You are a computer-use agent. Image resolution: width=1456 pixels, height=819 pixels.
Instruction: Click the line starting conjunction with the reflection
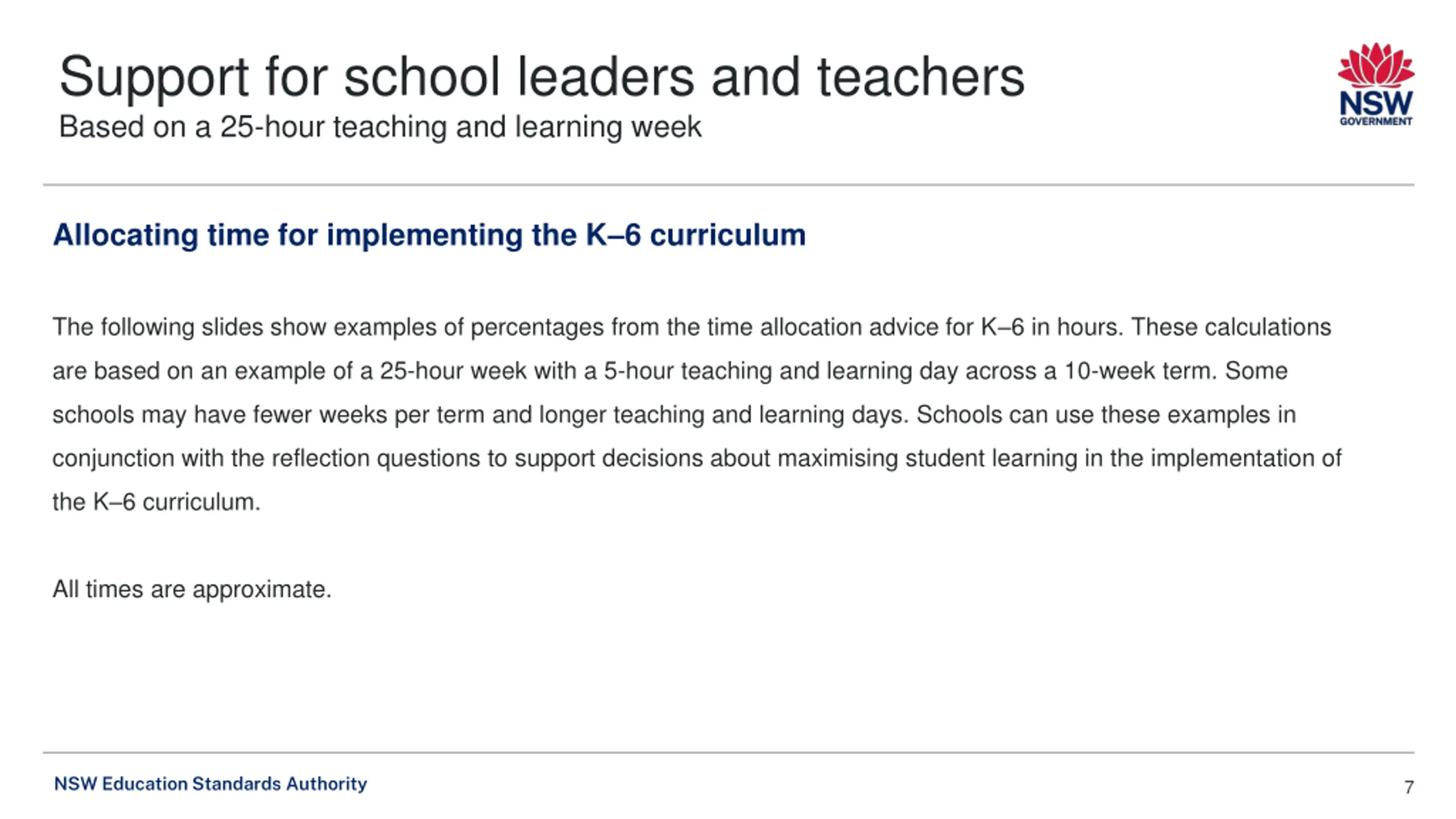[697, 458]
